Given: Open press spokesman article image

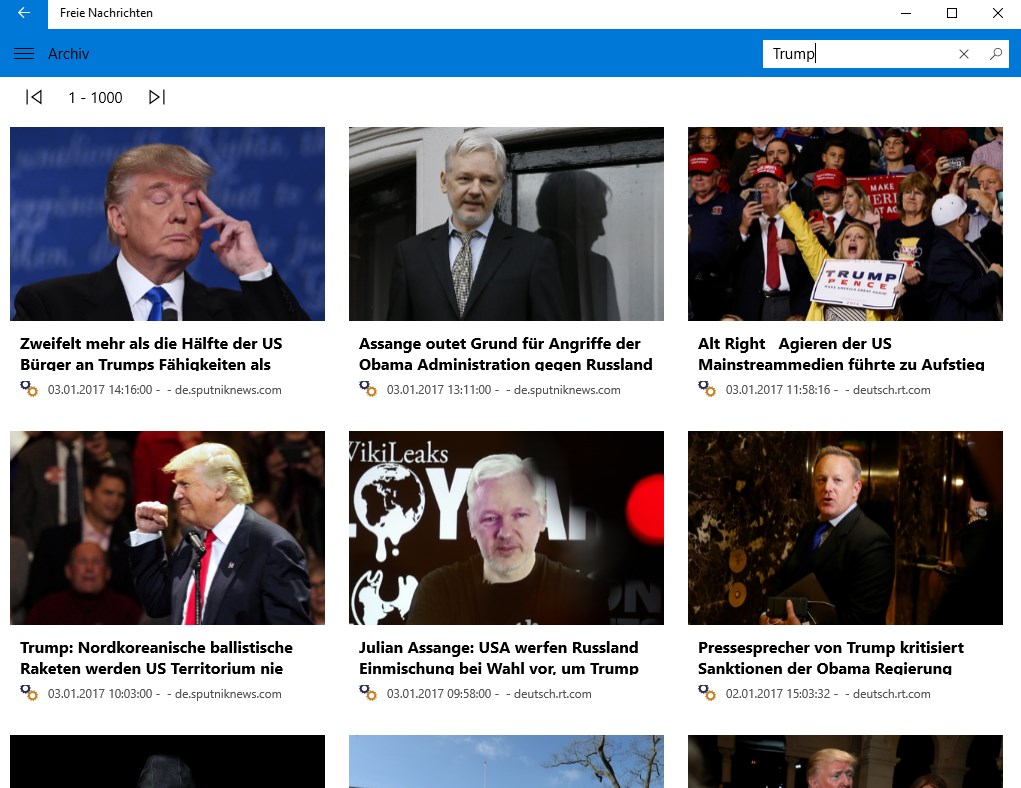Looking at the screenshot, I should [x=845, y=528].
